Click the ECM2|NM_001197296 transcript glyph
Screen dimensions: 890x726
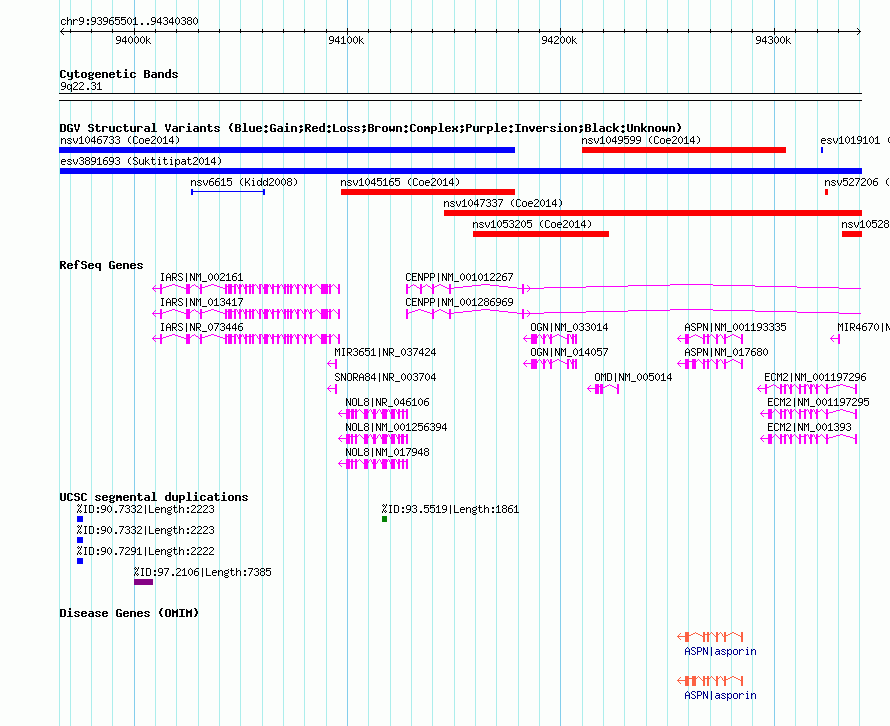click(808, 389)
